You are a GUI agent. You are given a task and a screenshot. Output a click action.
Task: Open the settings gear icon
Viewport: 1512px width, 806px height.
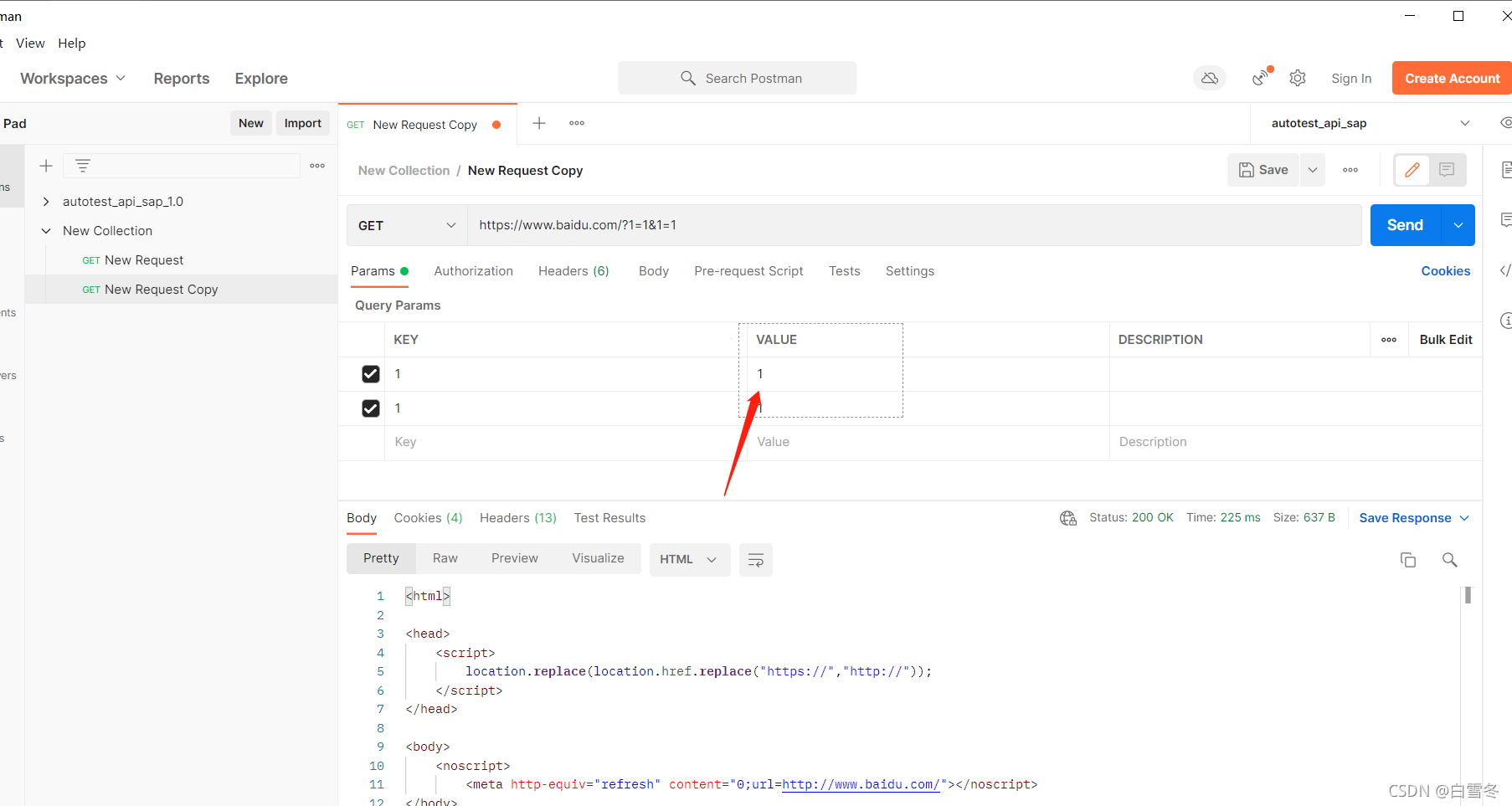coord(1298,78)
